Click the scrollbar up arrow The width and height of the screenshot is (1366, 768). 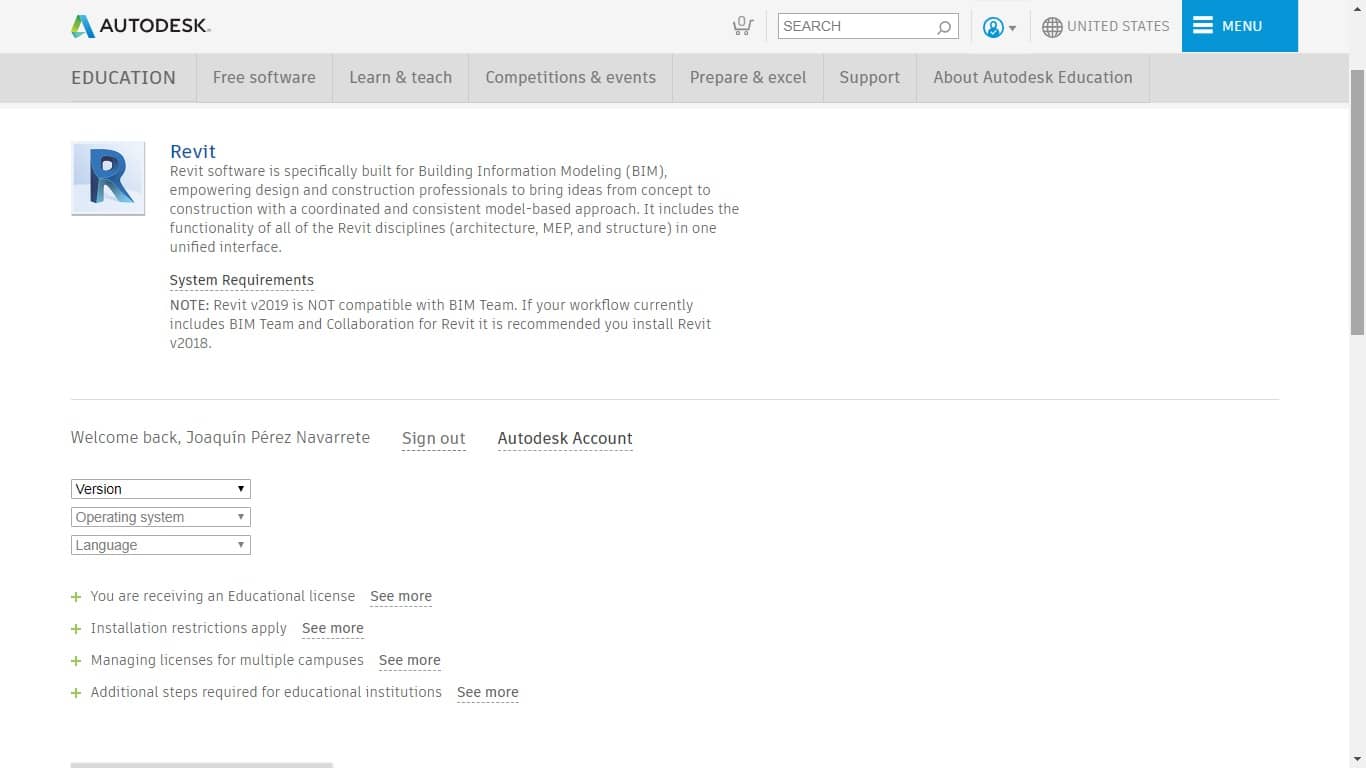[1357, 8]
